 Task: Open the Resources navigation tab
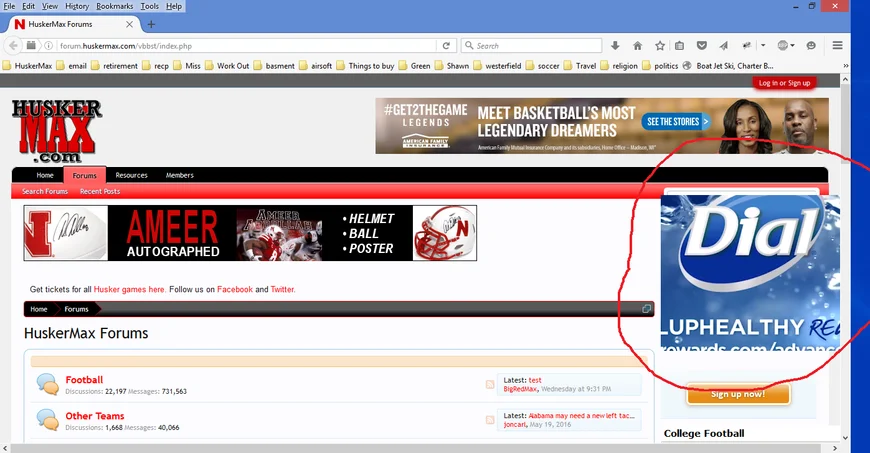[x=131, y=175]
